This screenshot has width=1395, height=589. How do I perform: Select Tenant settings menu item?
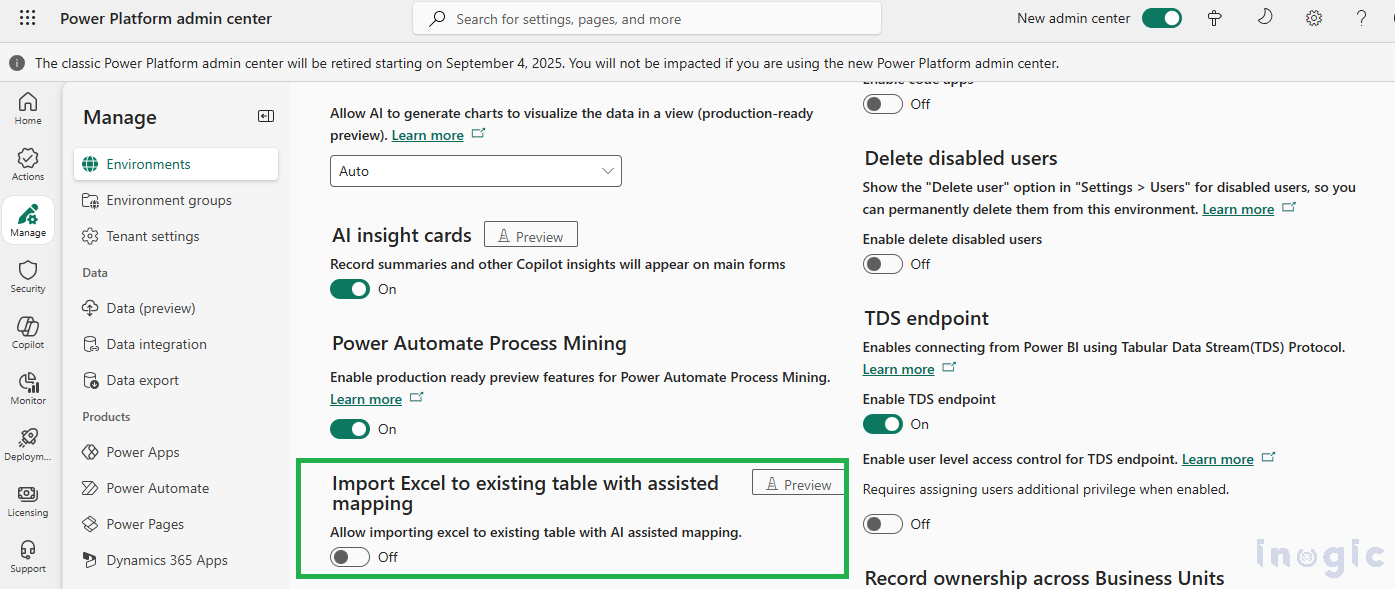(x=176, y=236)
